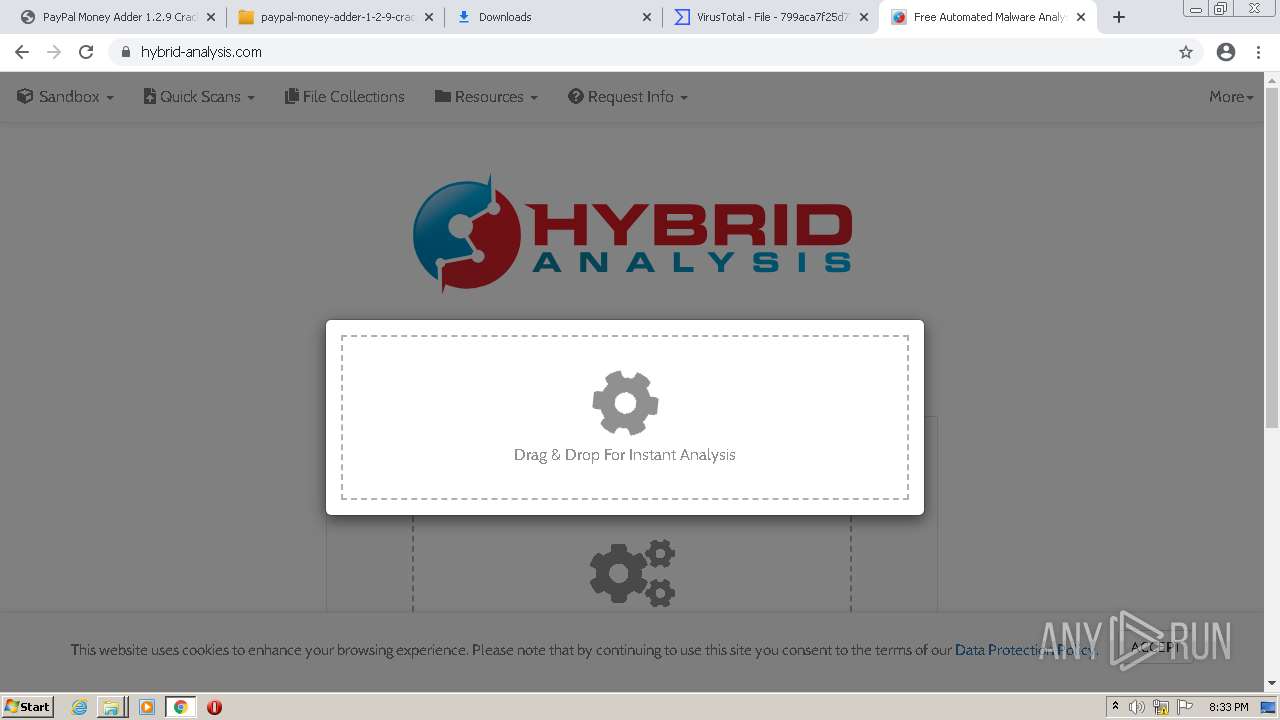Switch to paypal-money-adder-1-2-9 folder tab
Viewport: 1280px width, 720px height.
click(x=336, y=17)
